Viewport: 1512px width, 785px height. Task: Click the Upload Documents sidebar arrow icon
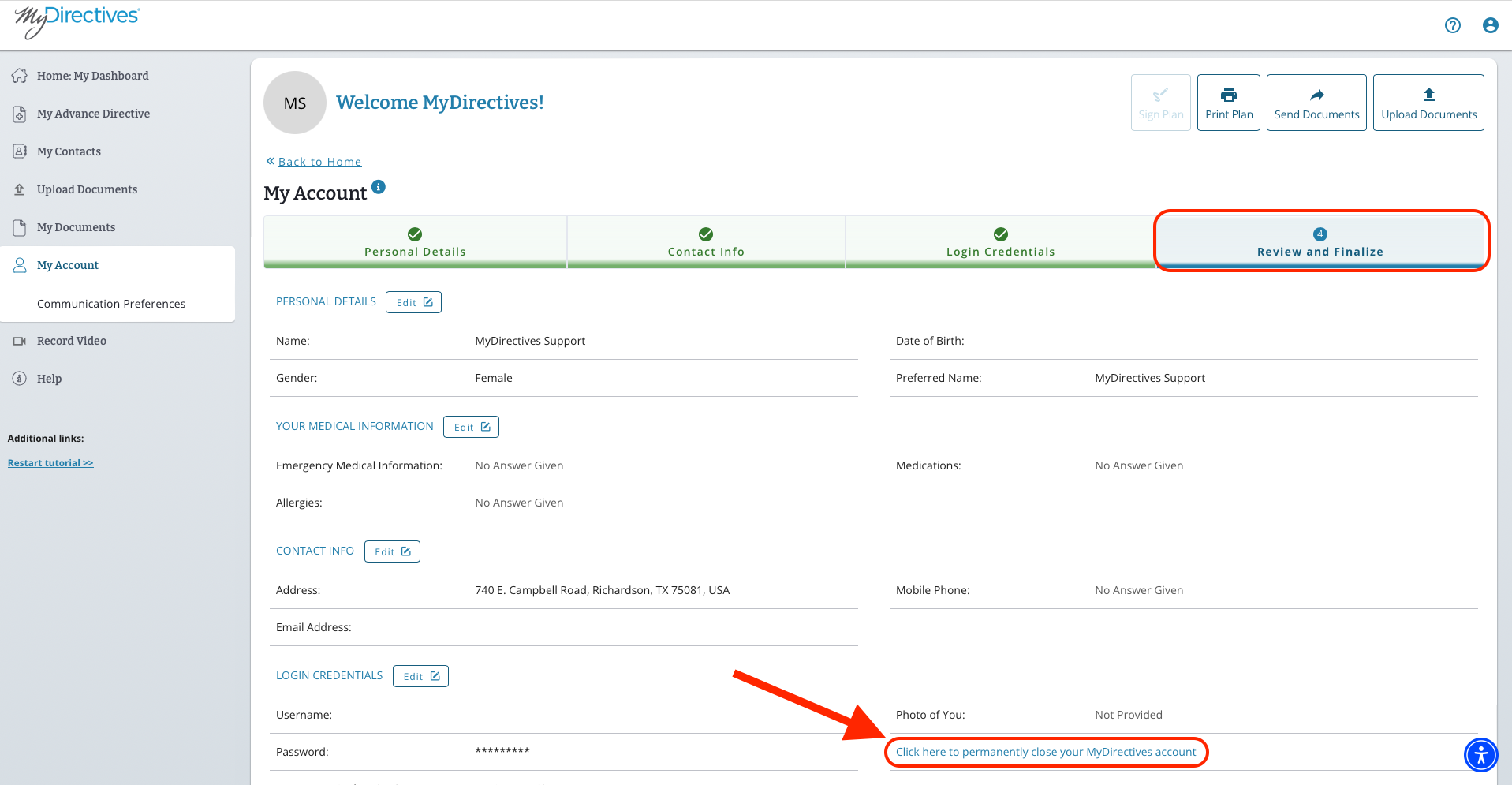click(x=20, y=189)
